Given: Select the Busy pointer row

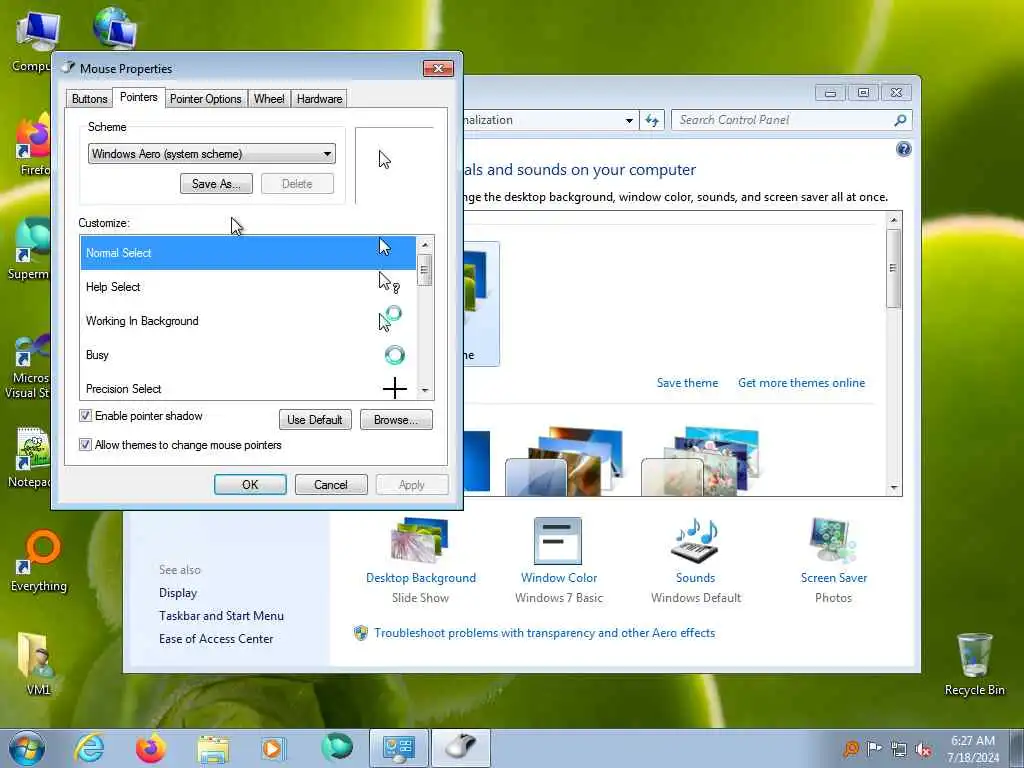Looking at the screenshot, I should pyautogui.click(x=248, y=355).
